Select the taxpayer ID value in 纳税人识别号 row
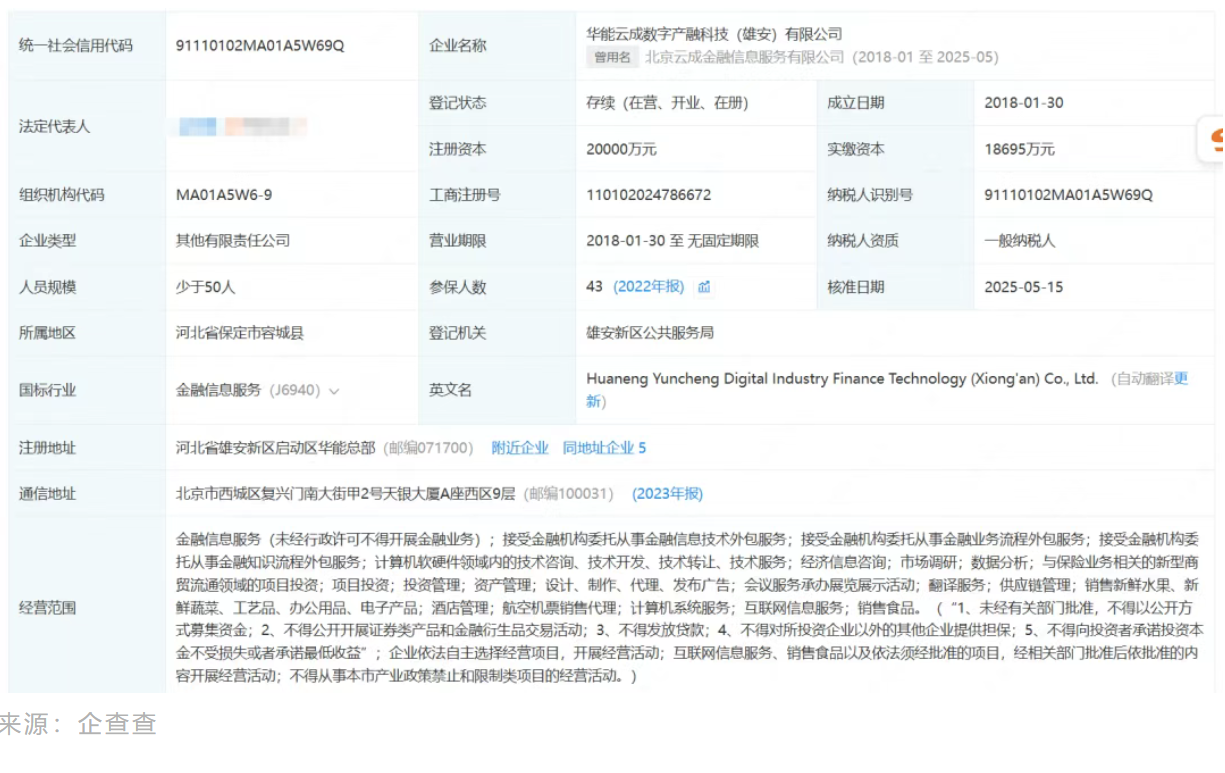The width and height of the screenshot is (1225, 773). 1068,195
